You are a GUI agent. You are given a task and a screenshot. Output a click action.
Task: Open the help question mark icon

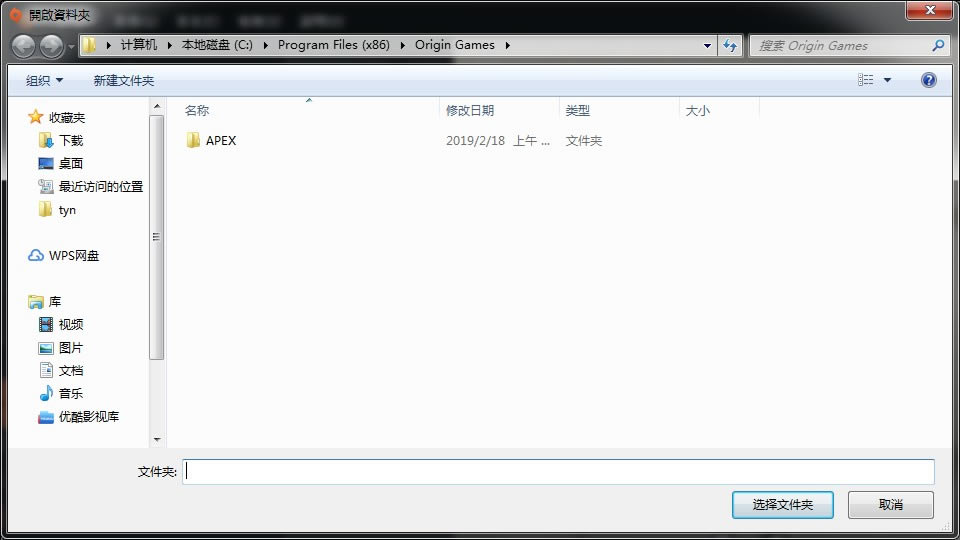click(928, 80)
